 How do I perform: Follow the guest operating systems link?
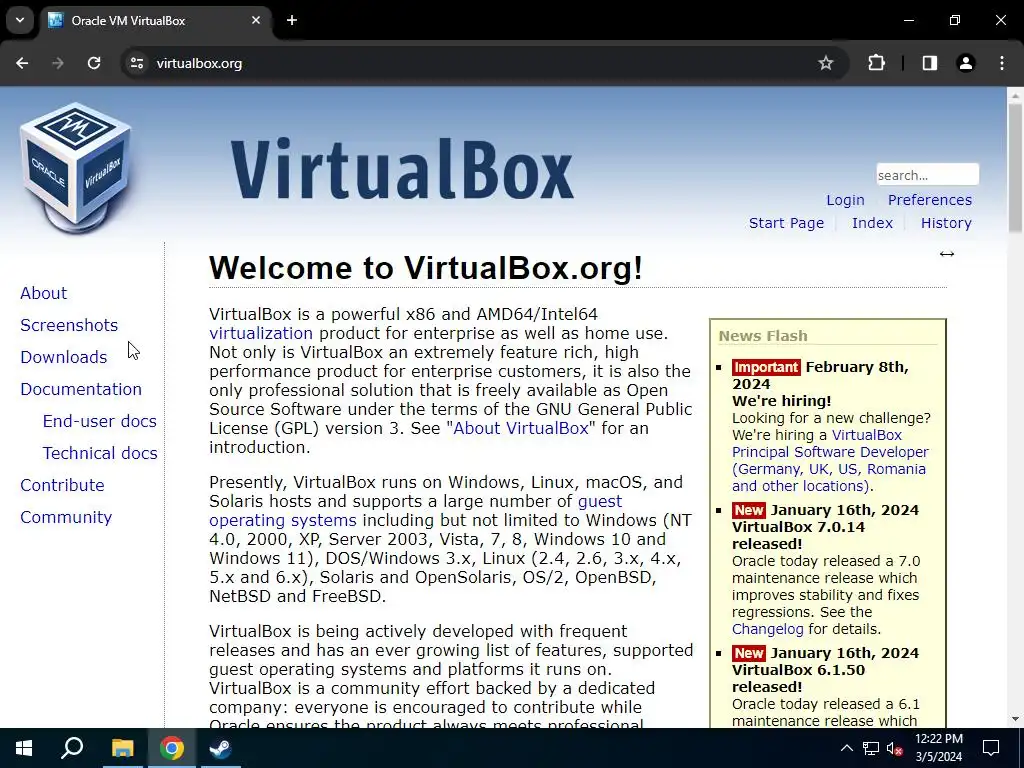415,511
